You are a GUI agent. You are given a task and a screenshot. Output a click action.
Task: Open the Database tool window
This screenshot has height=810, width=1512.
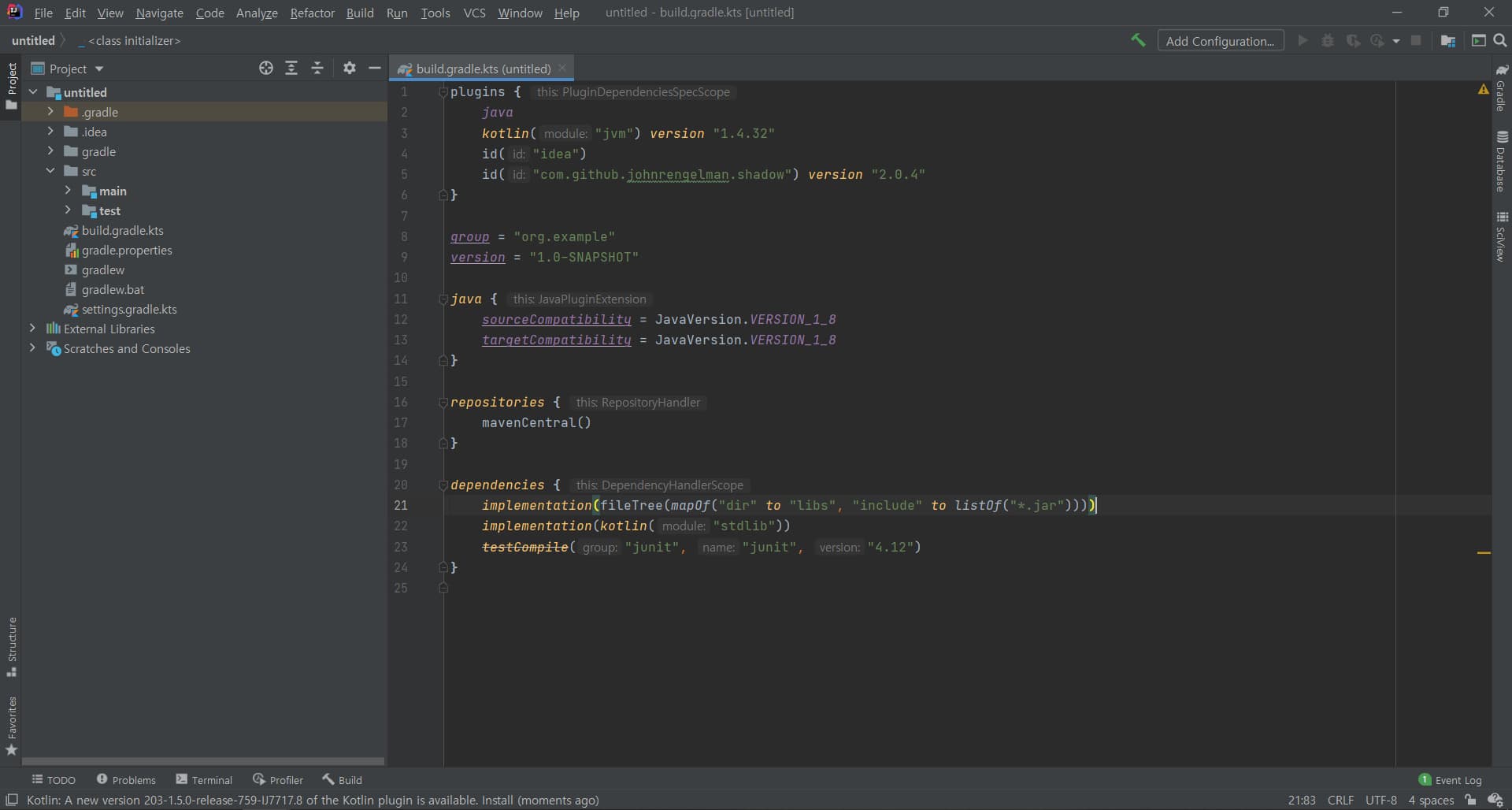coord(1503,162)
